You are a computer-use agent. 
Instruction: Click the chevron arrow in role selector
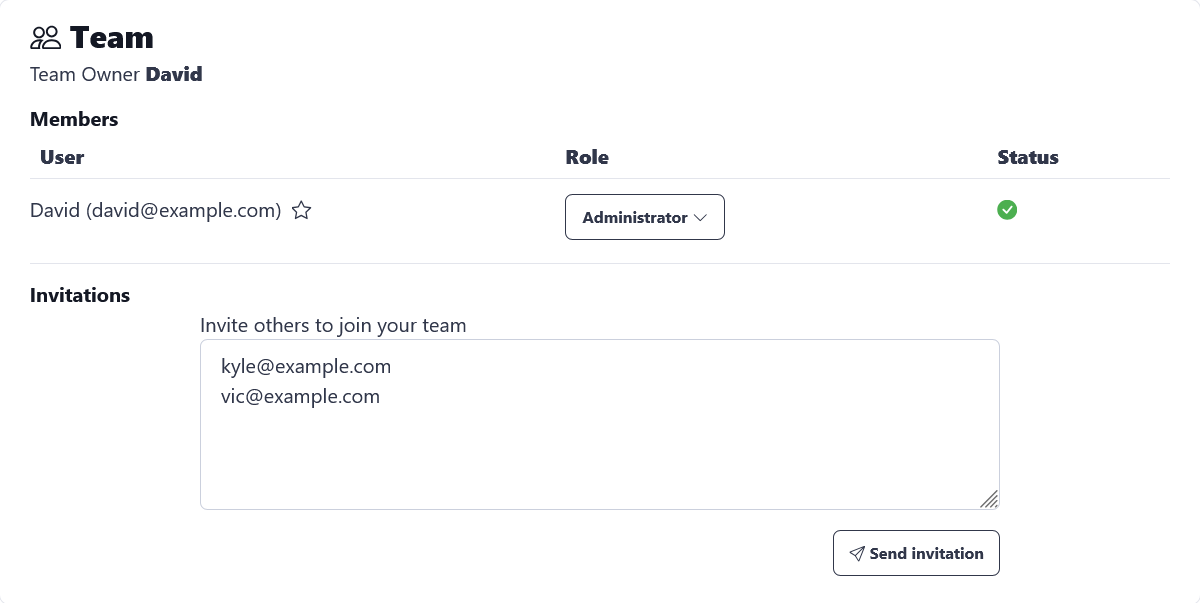click(700, 218)
